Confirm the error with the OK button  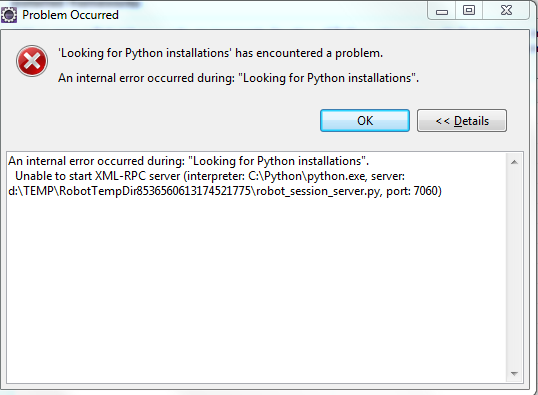365,121
